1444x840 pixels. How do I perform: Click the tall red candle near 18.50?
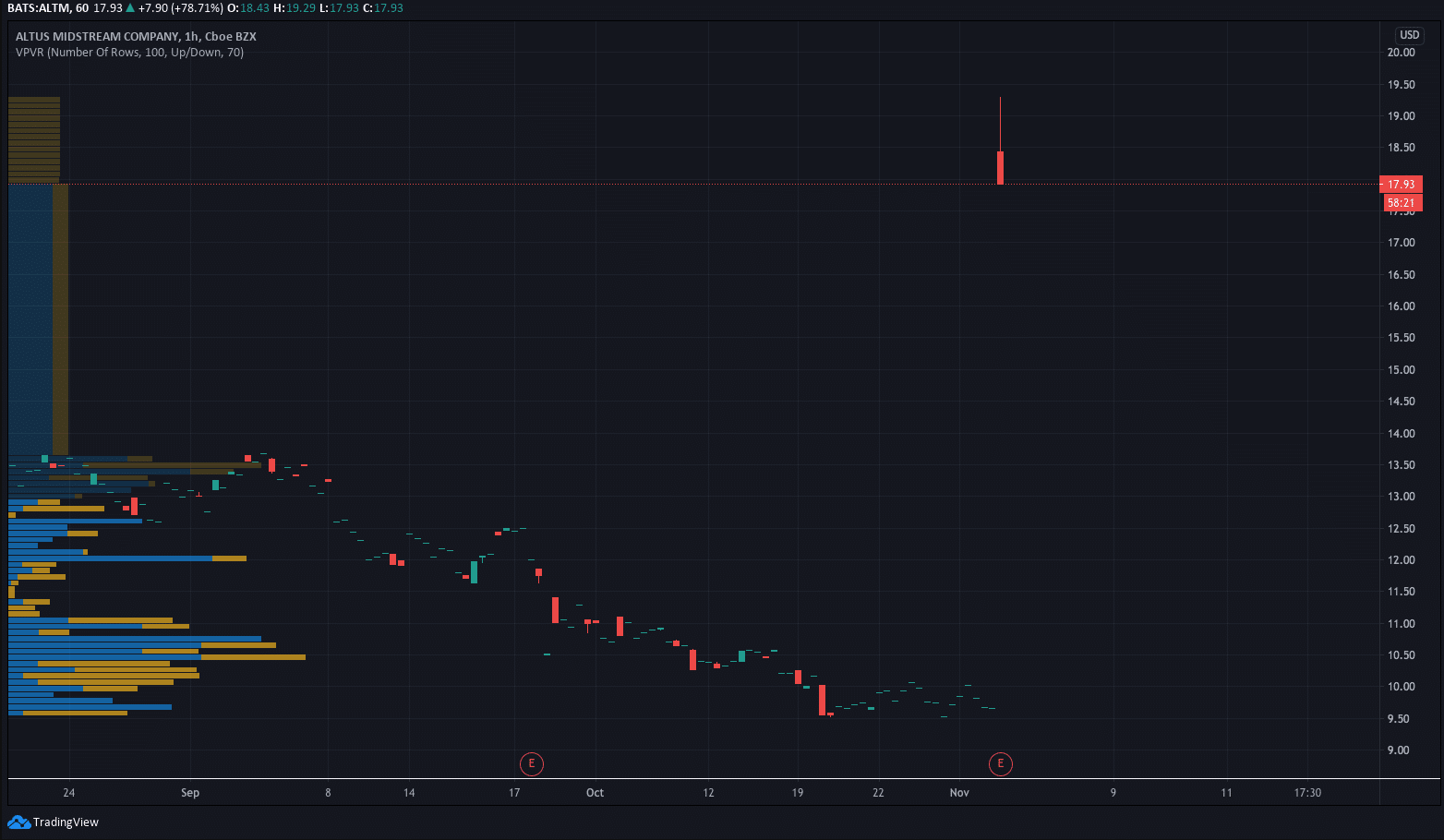[x=1000, y=167]
